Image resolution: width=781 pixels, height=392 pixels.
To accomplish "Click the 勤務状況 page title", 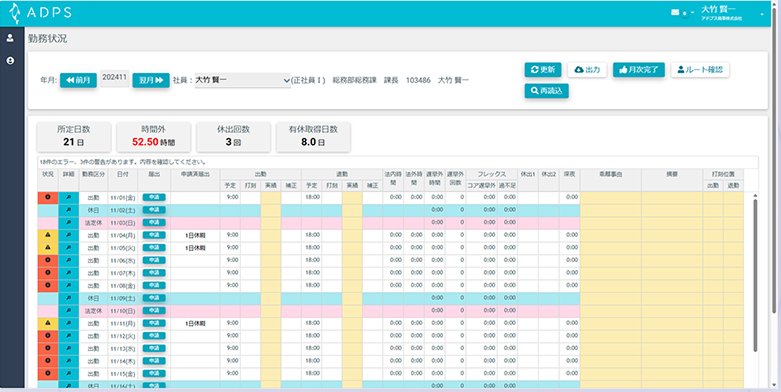I will pos(47,39).
